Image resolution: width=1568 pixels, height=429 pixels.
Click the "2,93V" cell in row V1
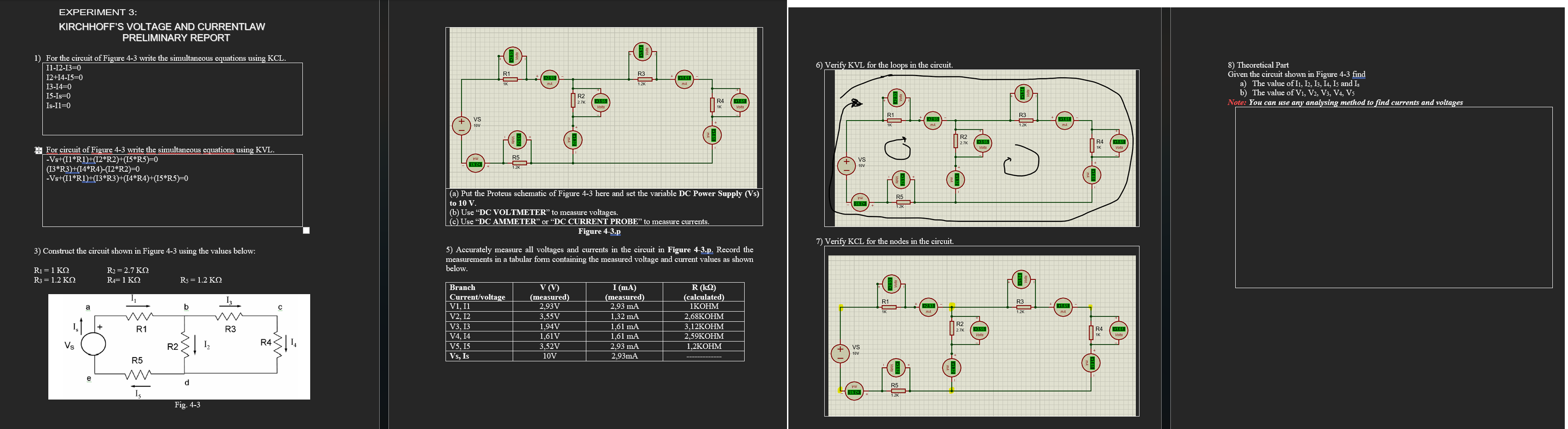pyautogui.click(x=550, y=307)
